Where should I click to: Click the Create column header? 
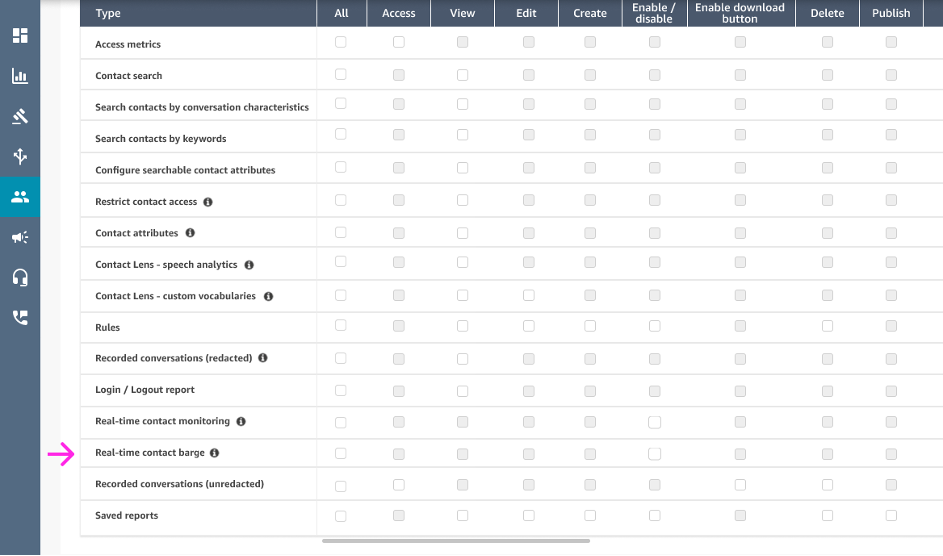(590, 13)
